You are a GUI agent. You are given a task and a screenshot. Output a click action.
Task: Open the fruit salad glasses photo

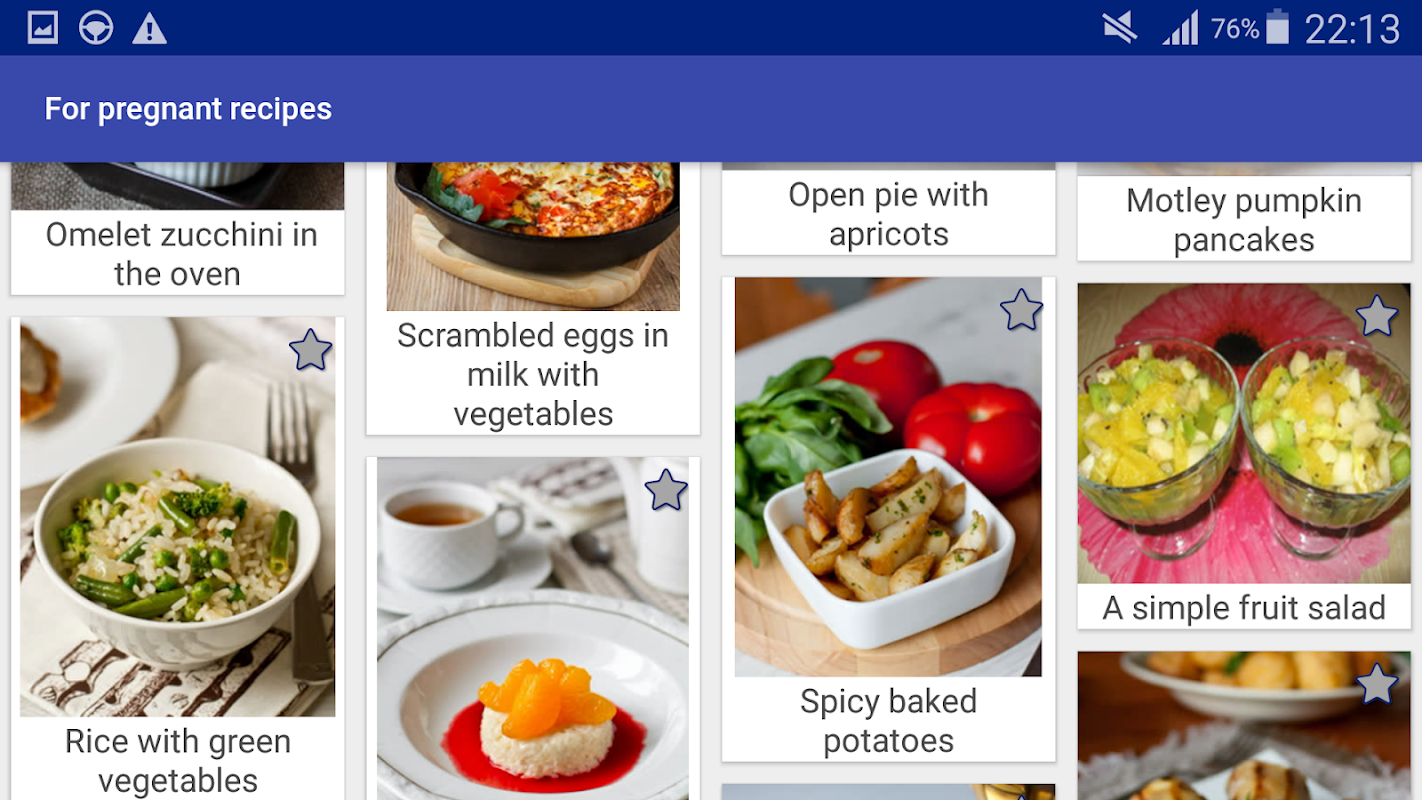[x=1244, y=433]
